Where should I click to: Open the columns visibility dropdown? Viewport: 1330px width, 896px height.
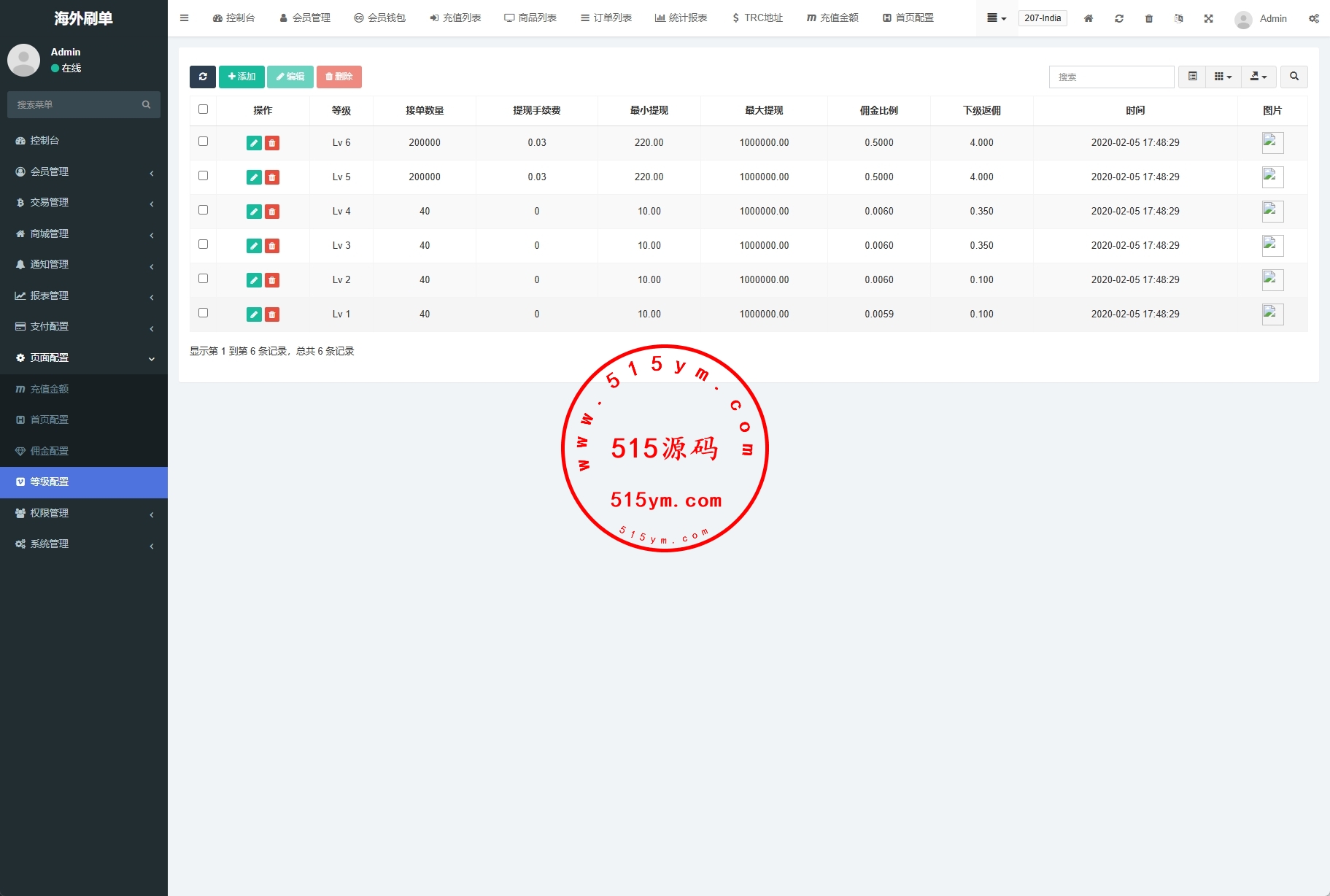pos(1223,77)
